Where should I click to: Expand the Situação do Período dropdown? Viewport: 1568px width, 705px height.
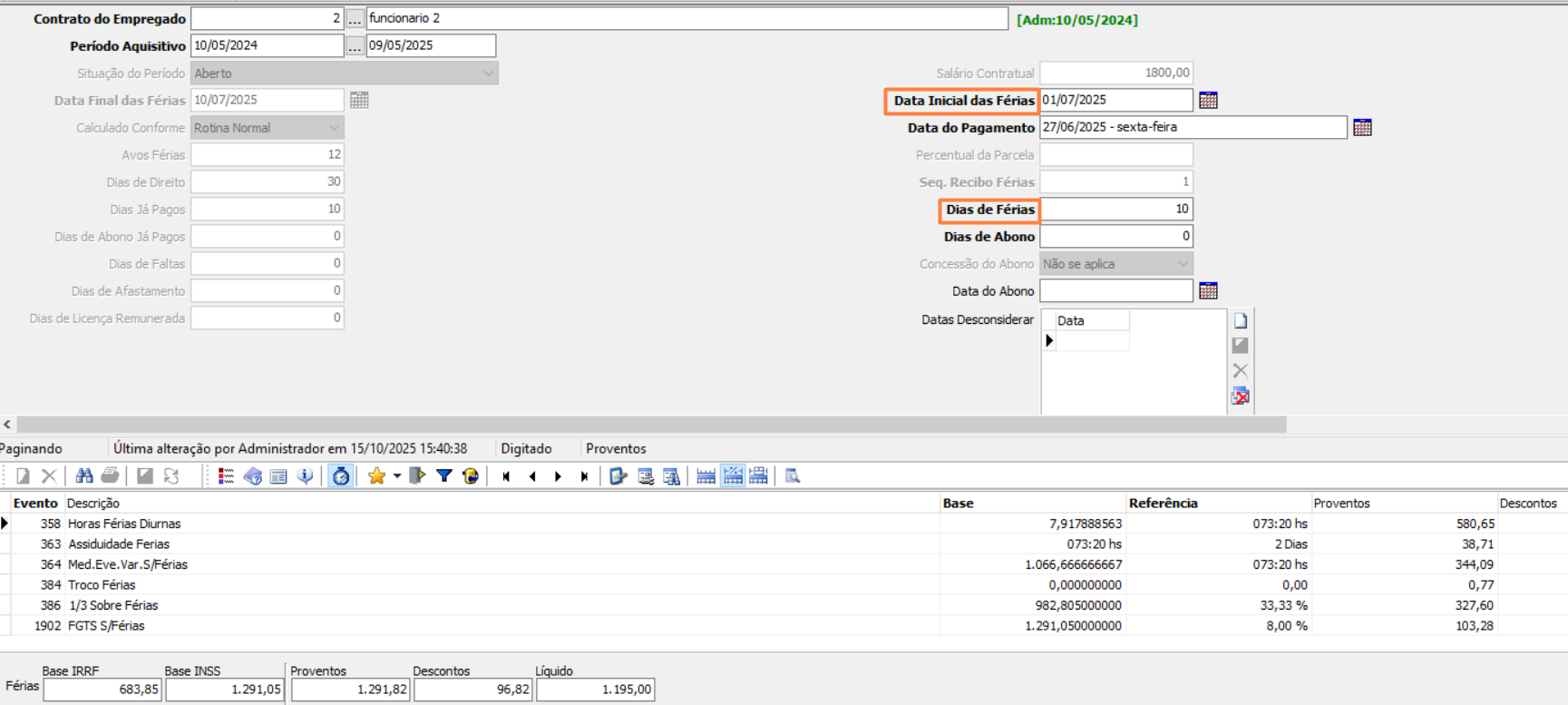pyautogui.click(x=488, y=73)
